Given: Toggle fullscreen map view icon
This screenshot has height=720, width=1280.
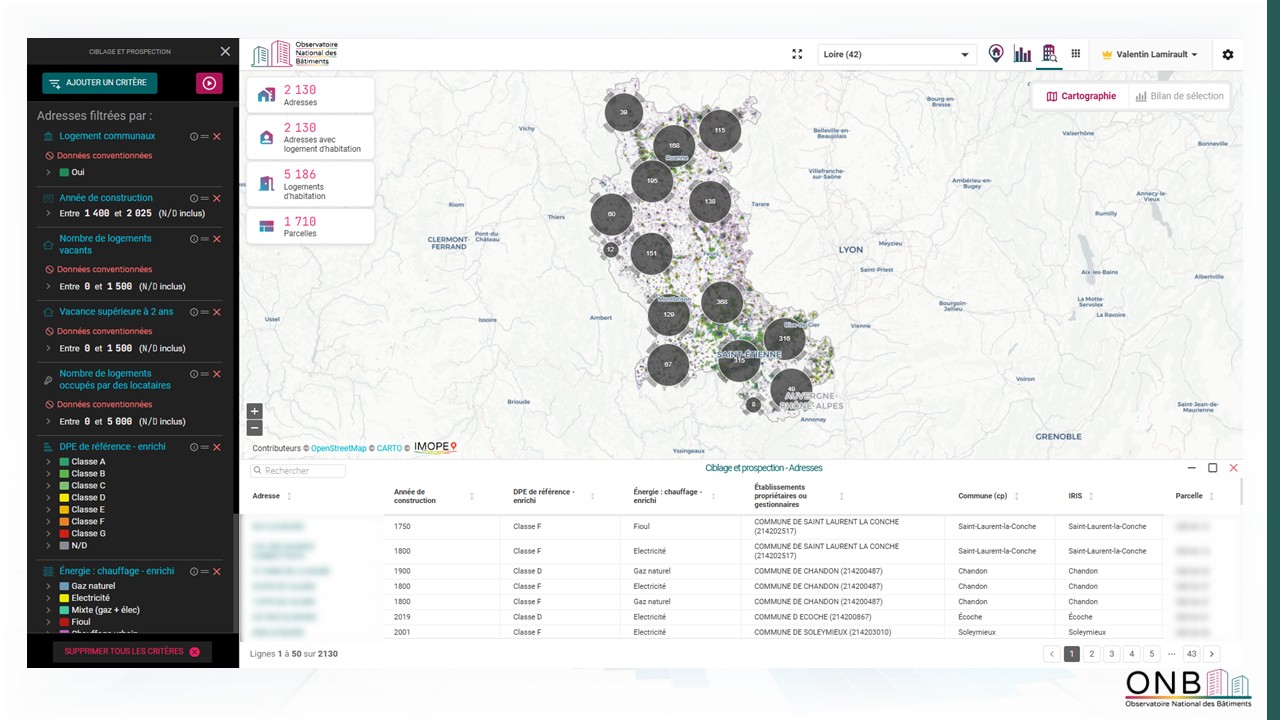Looking at the screenshot, I should click(x=797, y=55).
